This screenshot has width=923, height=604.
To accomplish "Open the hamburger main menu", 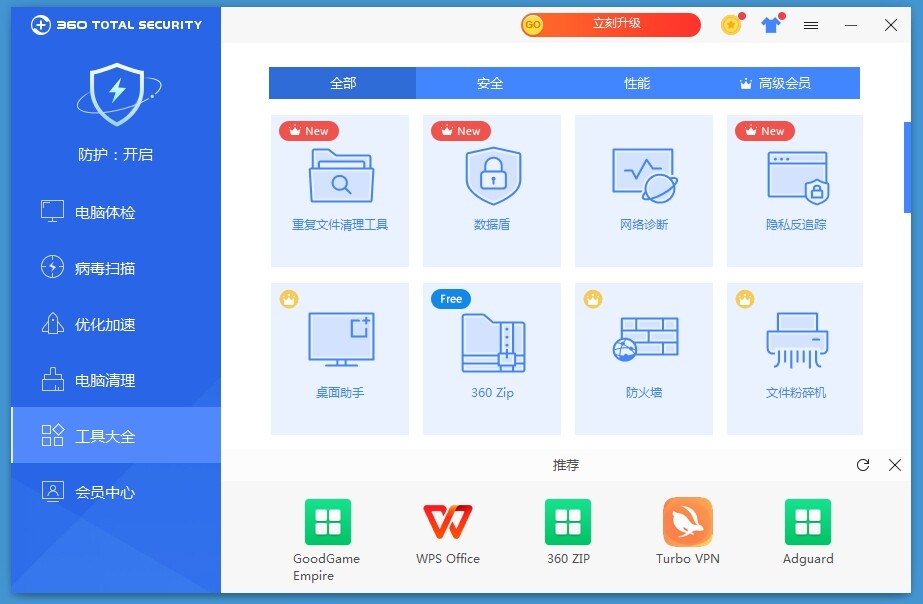I will (x=811, y=25).
